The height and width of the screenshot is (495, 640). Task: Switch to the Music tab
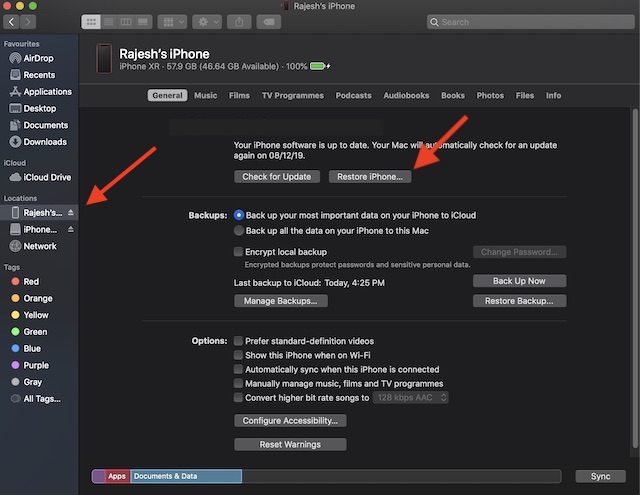pyautogui.click(x=206, y=95)
